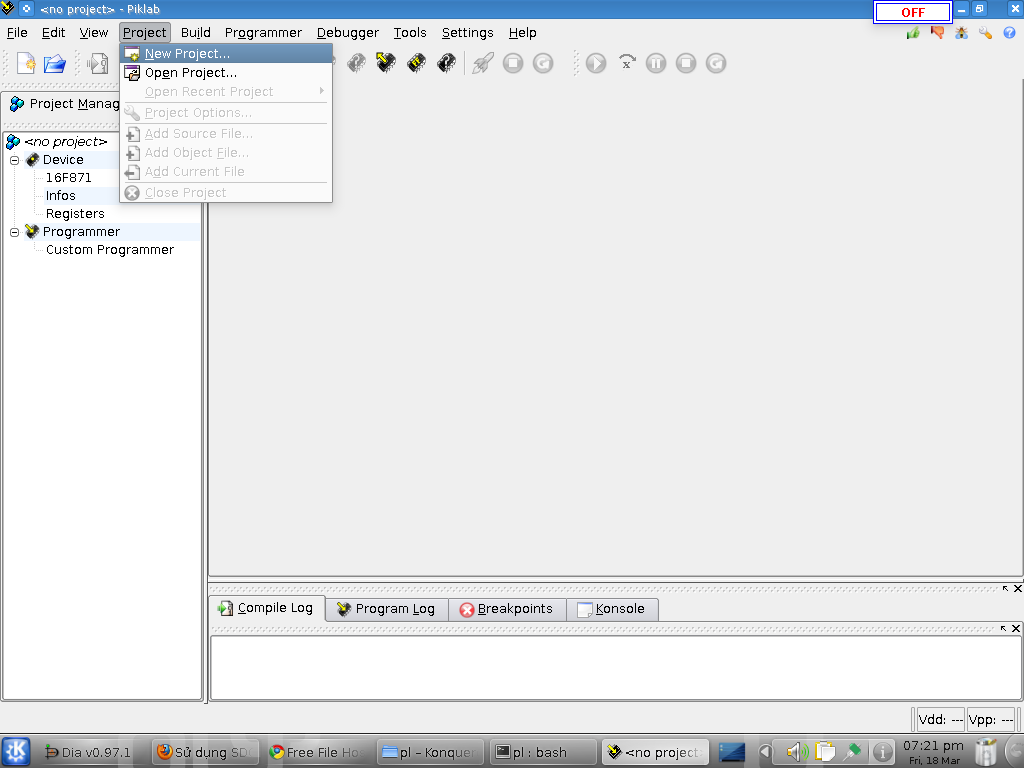Select the Device tree label
Viewport: 1024px width, 768px height.
[x=63, y=159]
